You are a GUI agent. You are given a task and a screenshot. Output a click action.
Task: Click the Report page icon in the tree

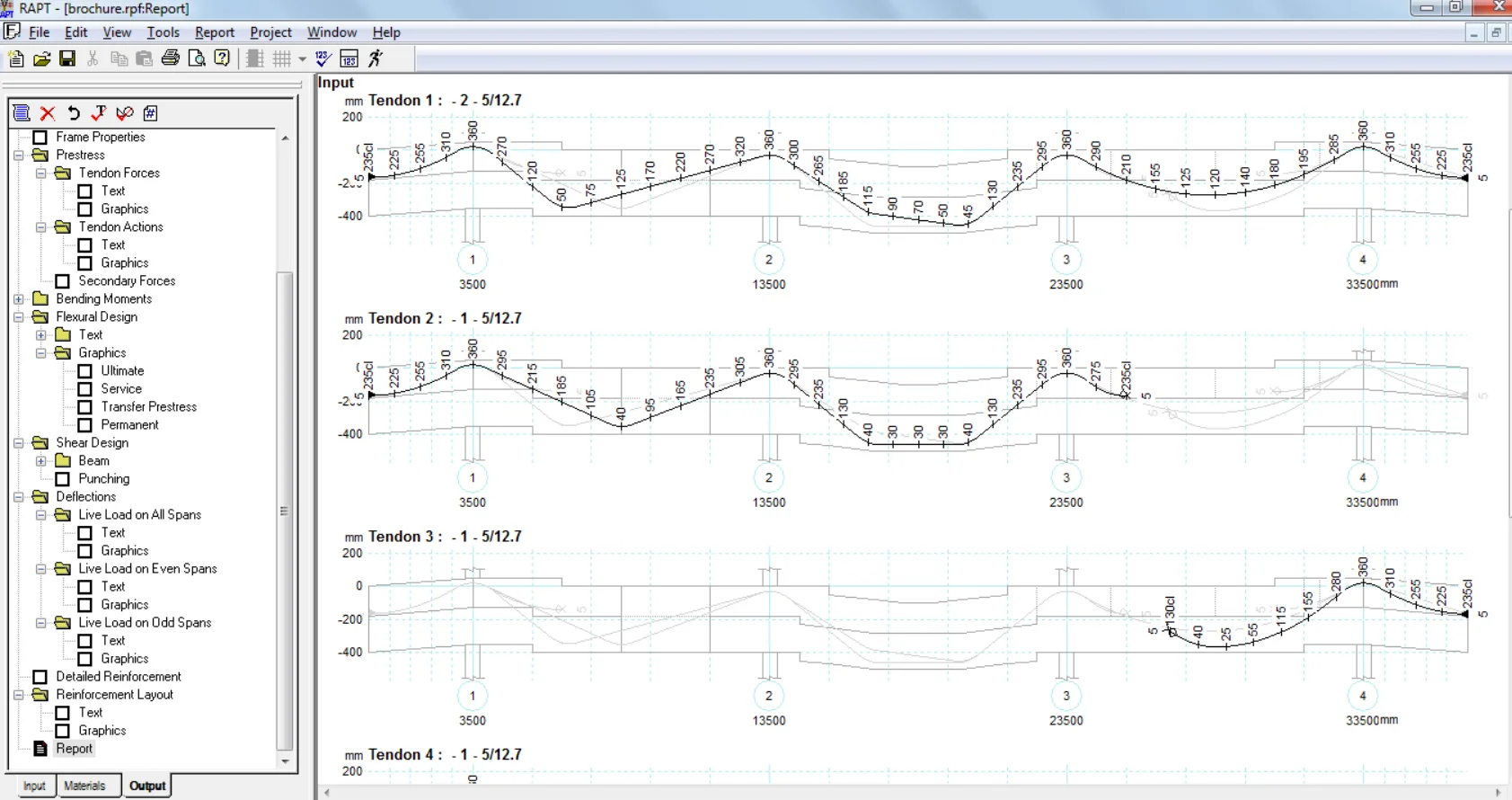(x=40, y=749)
